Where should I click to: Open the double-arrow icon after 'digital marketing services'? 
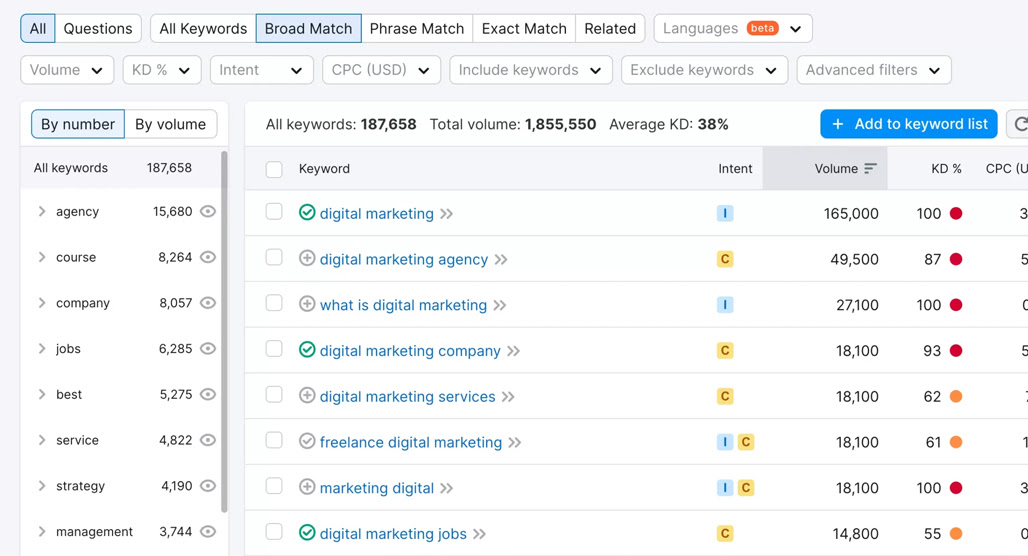(x=508, y=397)
